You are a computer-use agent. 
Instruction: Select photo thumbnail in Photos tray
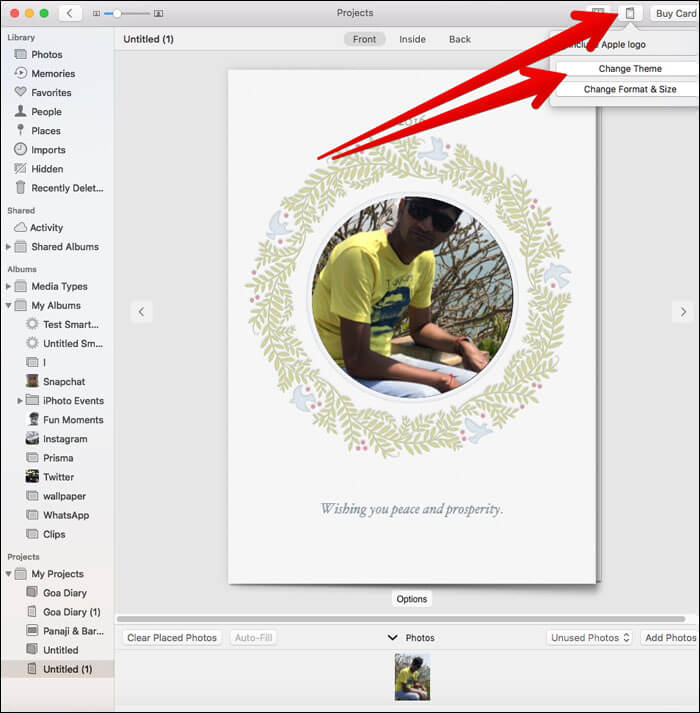click(x=412, y=677)
